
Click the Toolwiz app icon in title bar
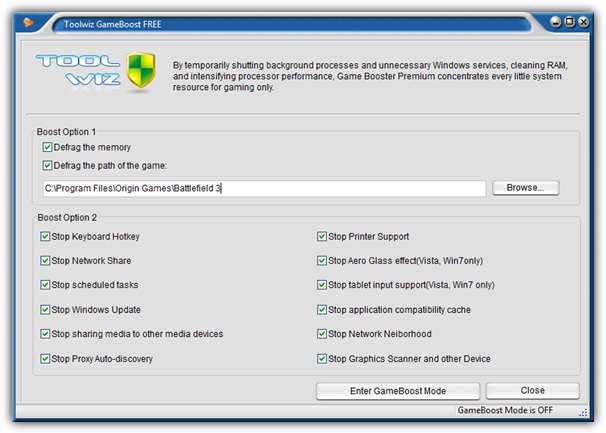point(28,22)
